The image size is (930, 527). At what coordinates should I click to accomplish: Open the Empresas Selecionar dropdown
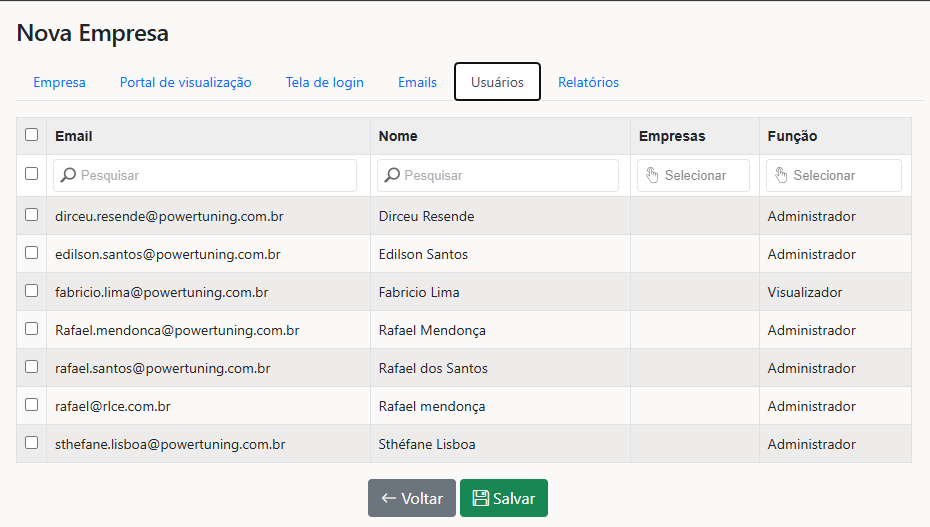(x=694, y=176)
